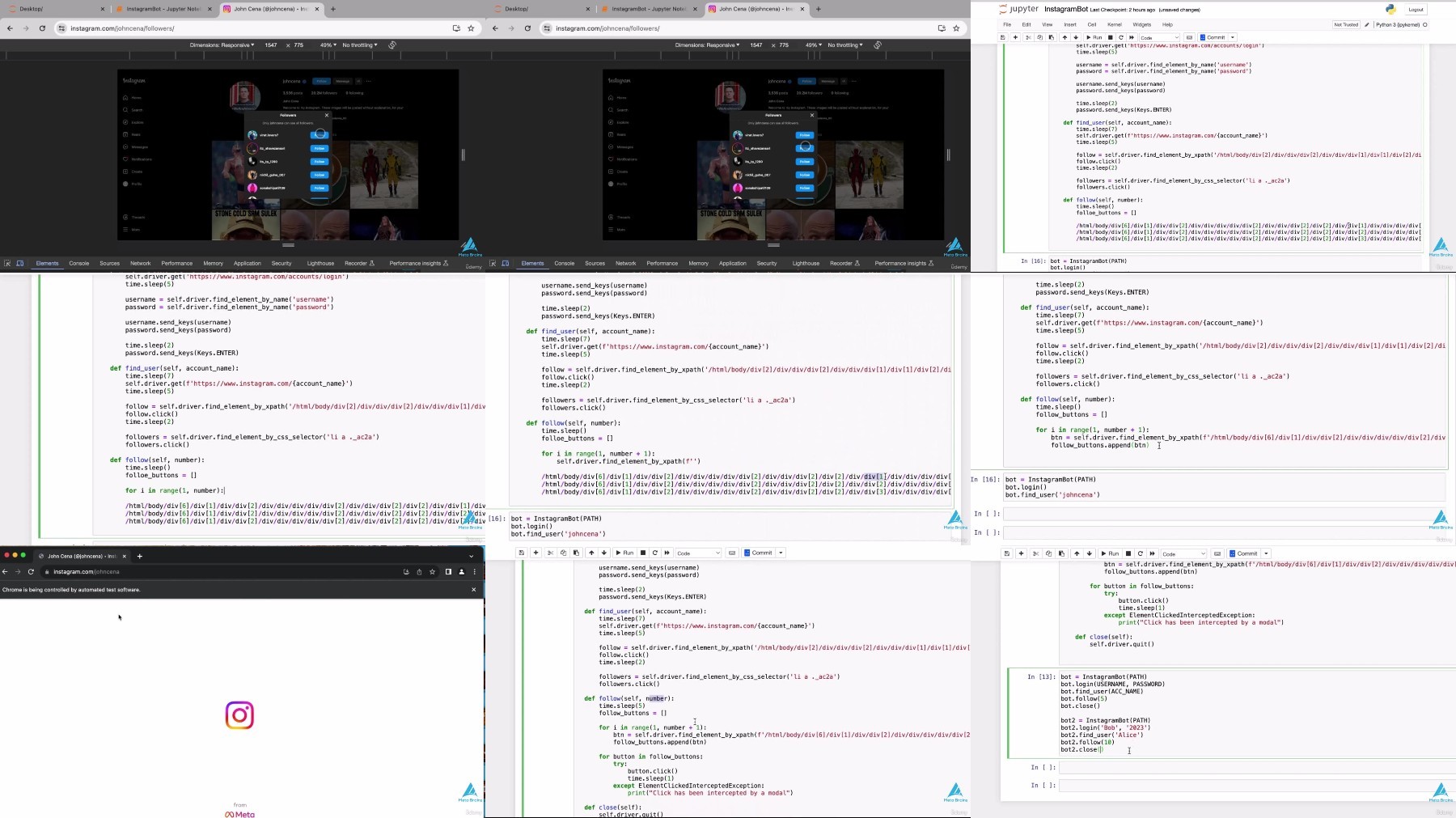Open Code cell-type dropdown in top-right Jupyter toolbar
1456x818 pixels.
coord(1159,37)
